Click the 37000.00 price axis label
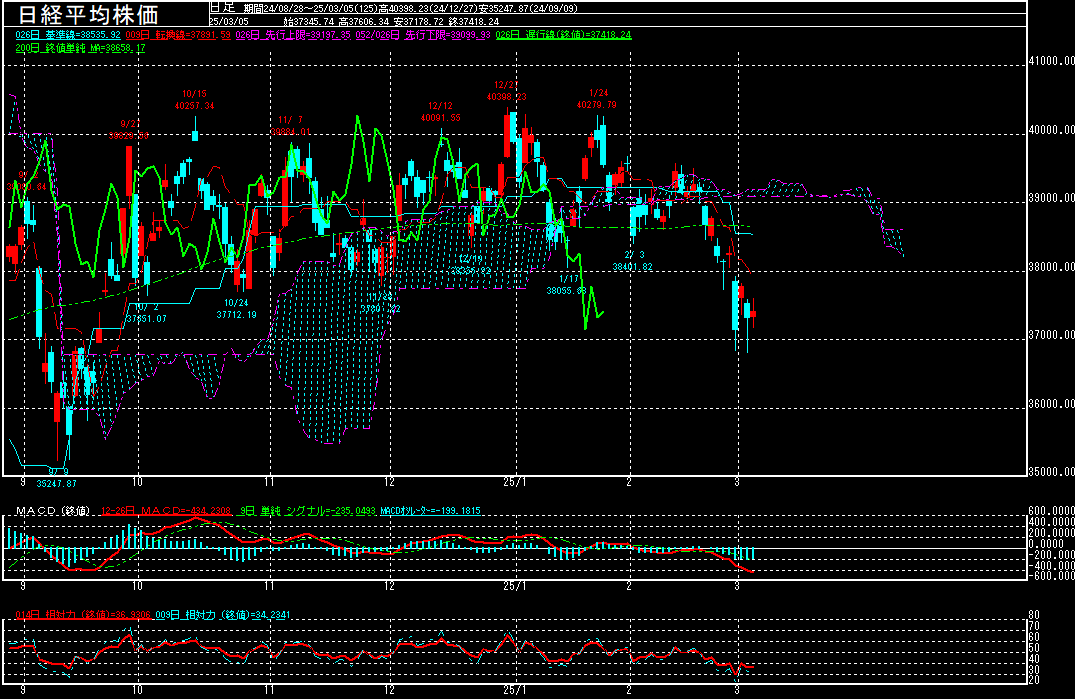 tap(1052, 335)
